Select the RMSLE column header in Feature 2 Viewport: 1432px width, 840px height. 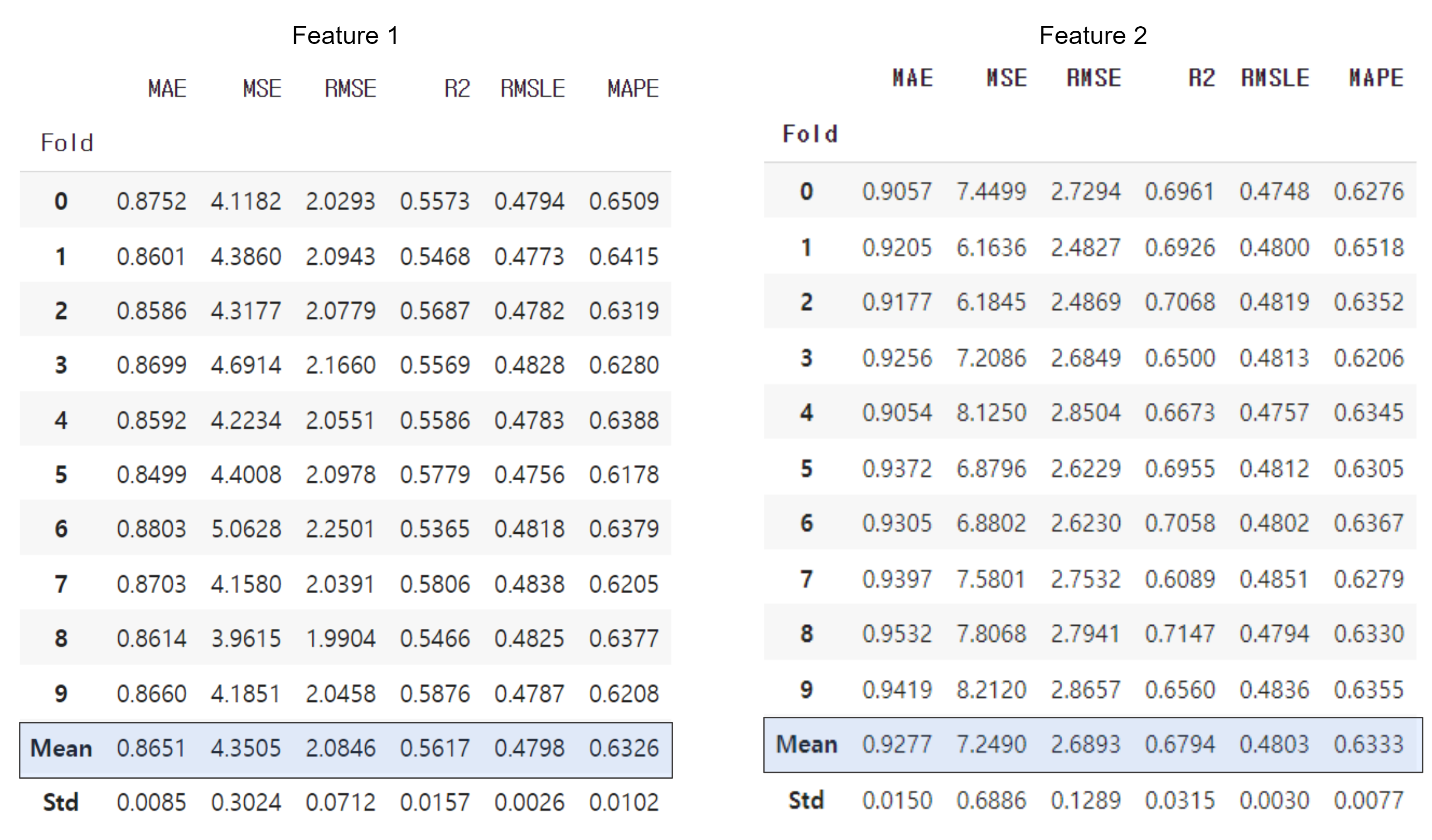(1275, 78)
